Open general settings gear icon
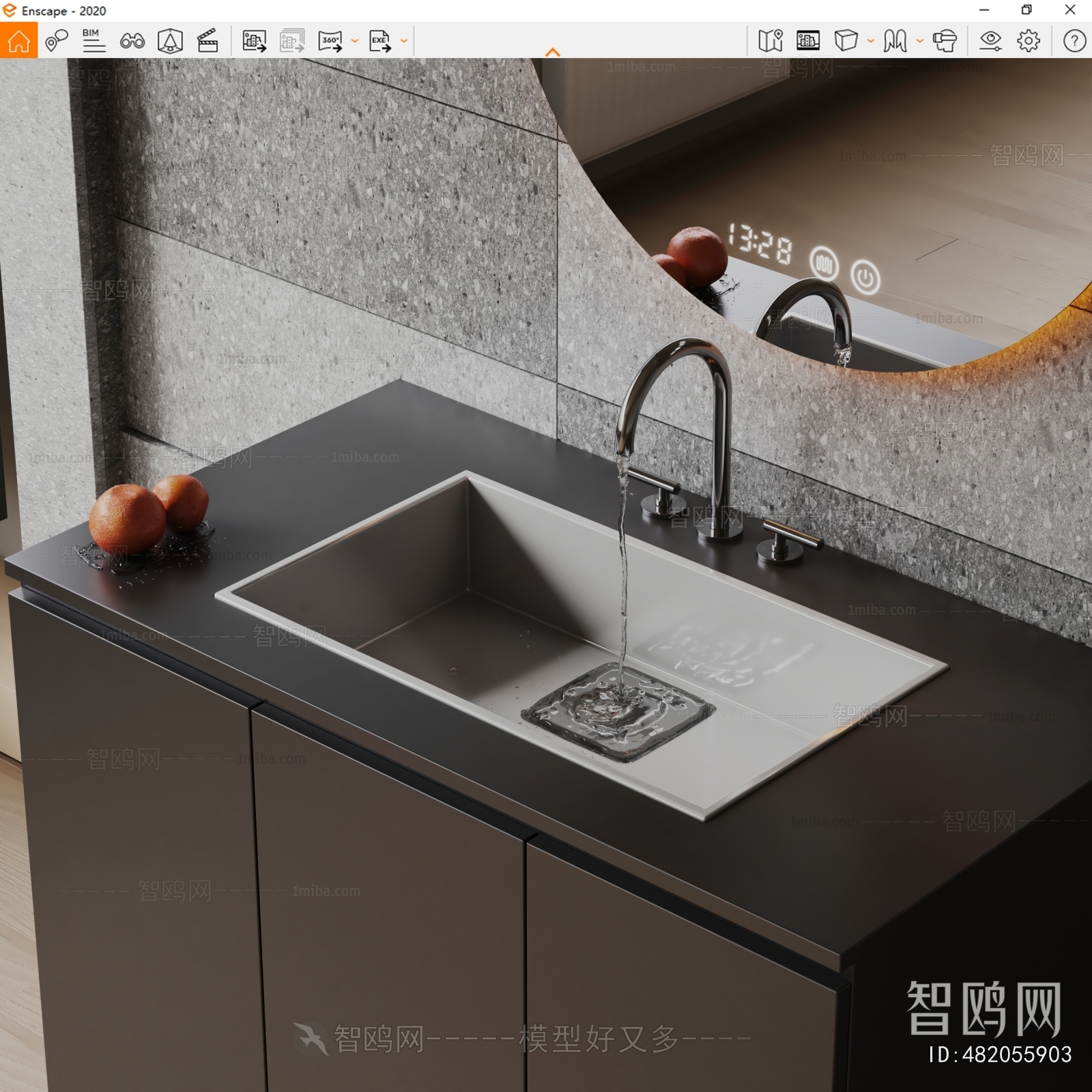Screen dimensions: 1092x1092 [1029, 41]
